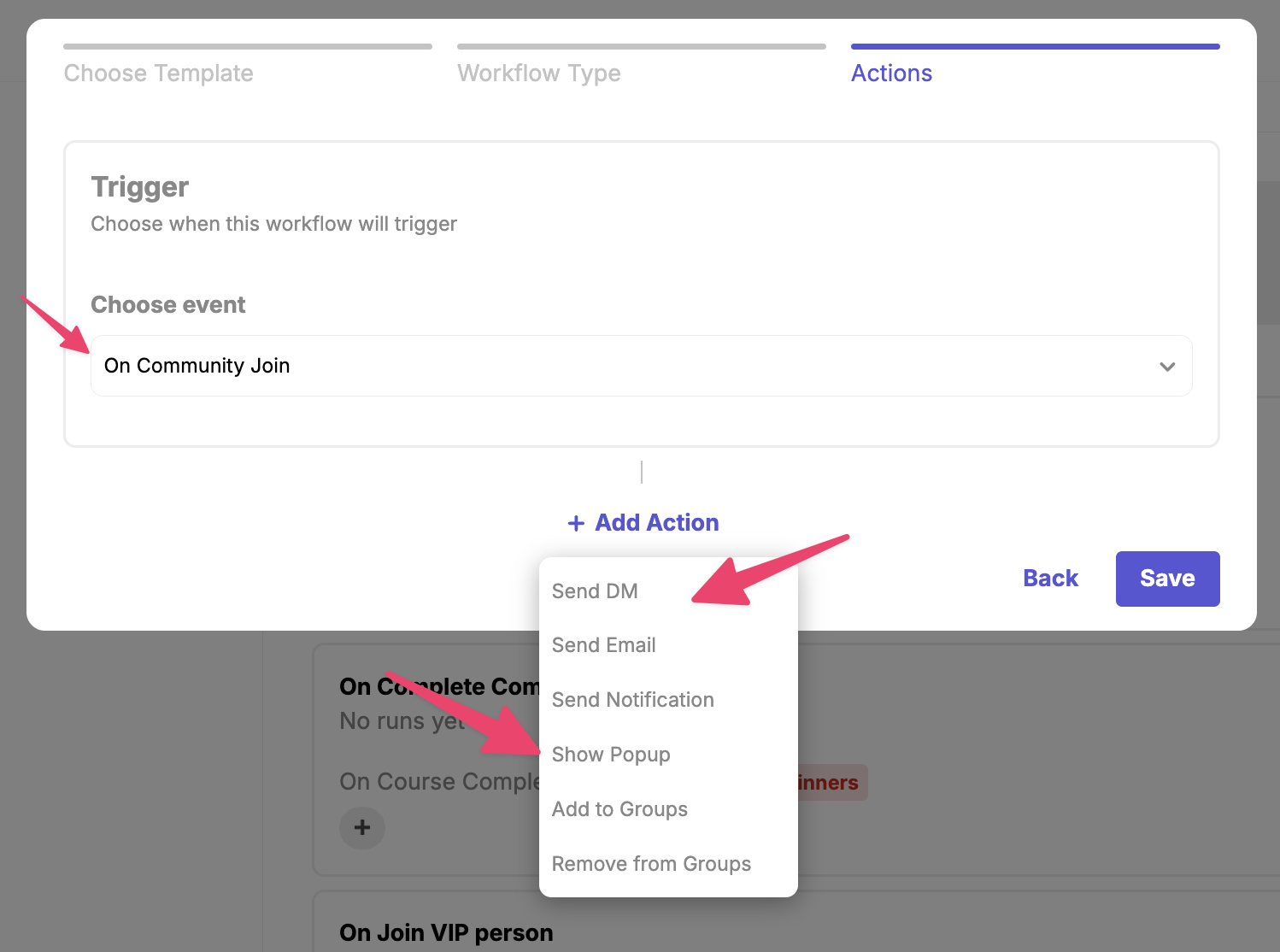This screenshot has height=952, width=1280.
Task: Go to the Choose Template step
Action: coord(159,73)
